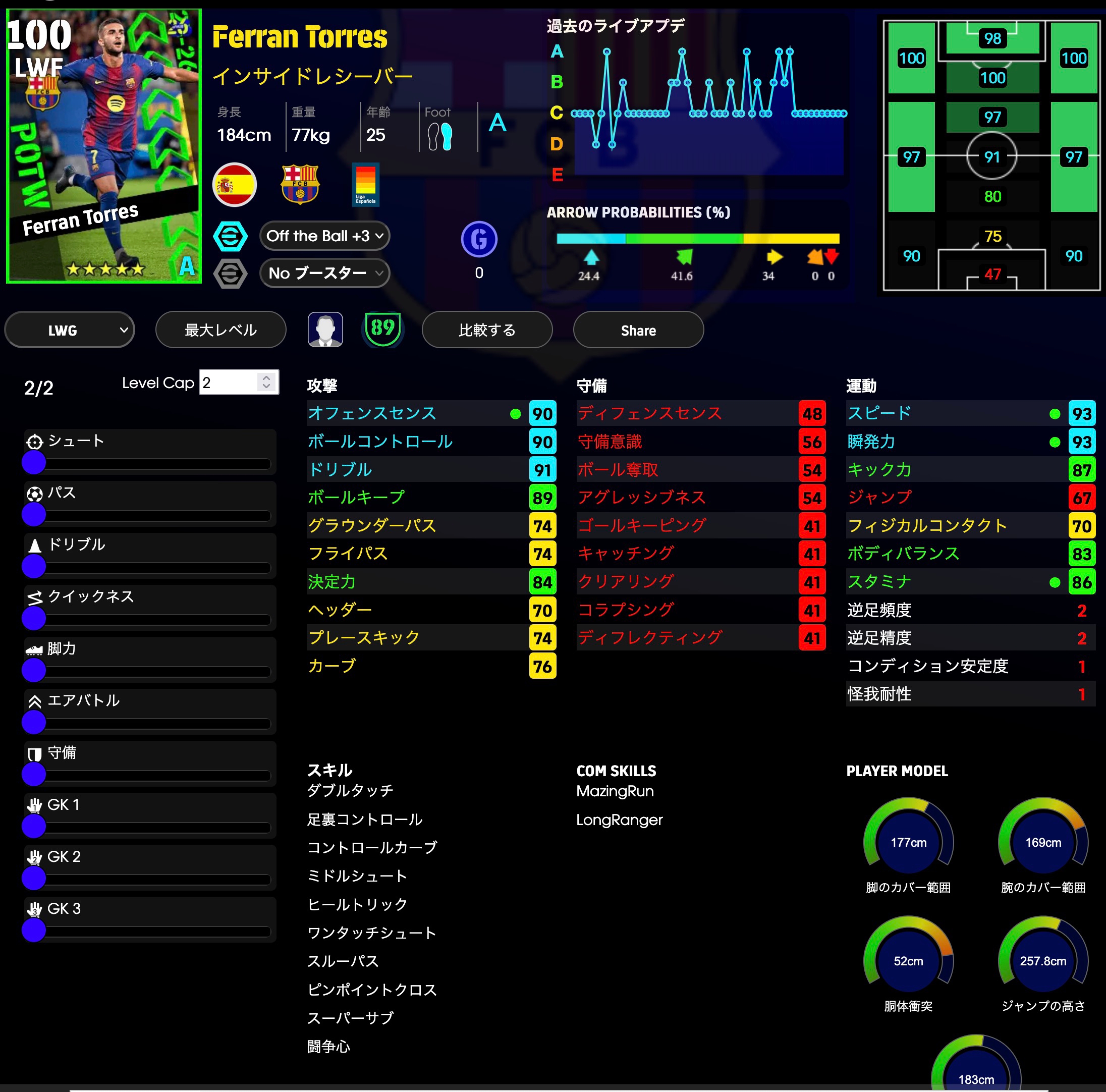The image size is (1106, 1092).
Task: Click the Ferran Torres player card image
Action: tap(104, 146)
